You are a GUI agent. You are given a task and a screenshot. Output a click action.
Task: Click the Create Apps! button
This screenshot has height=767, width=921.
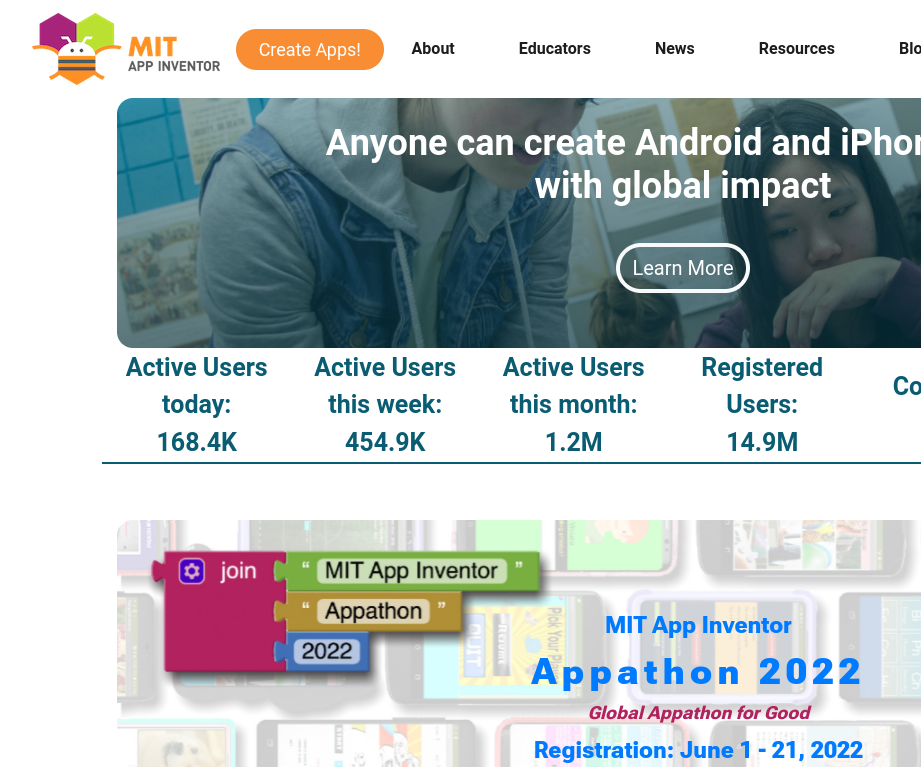click(x=310, y=49)
